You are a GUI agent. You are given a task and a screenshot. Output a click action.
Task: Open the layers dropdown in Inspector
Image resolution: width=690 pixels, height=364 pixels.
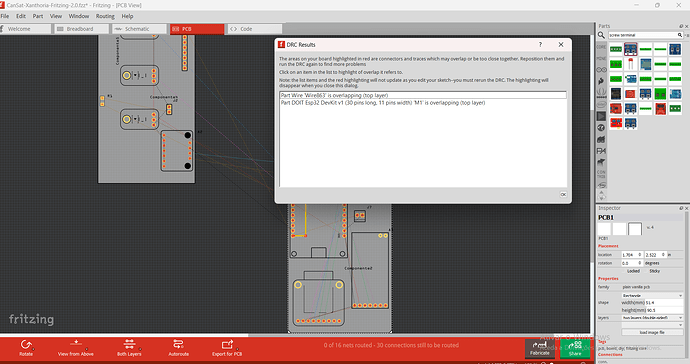[652, 317]
